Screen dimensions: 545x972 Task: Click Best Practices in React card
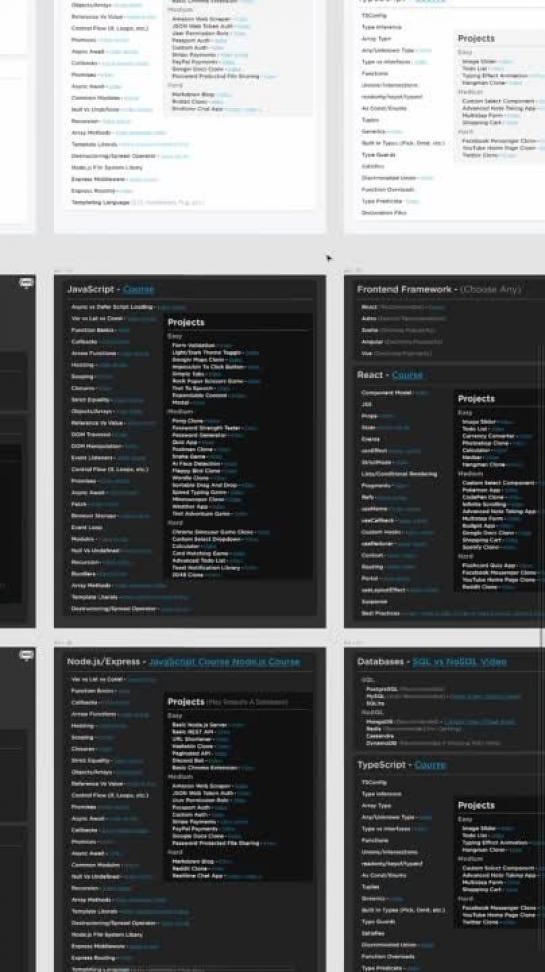coord(381,614)
